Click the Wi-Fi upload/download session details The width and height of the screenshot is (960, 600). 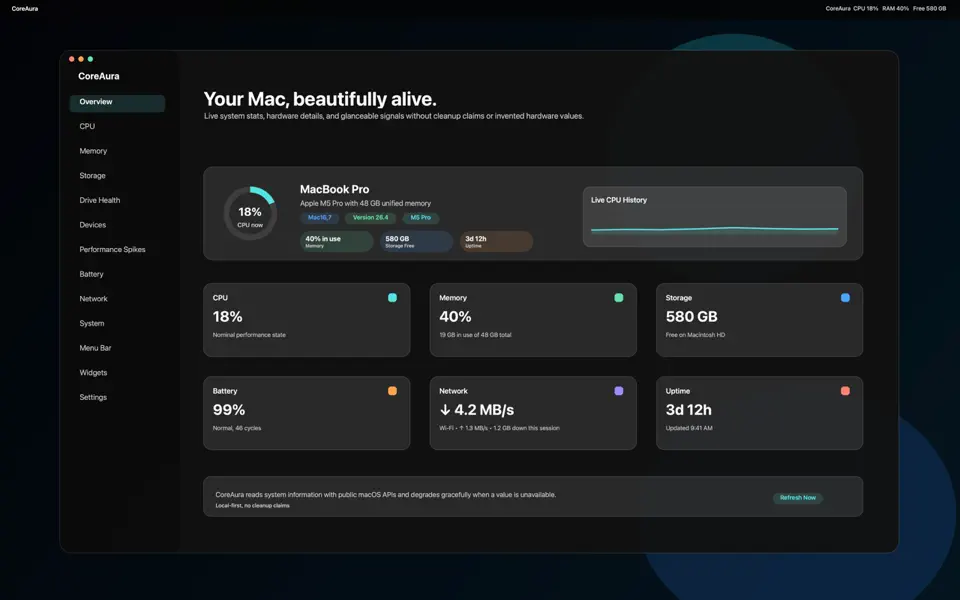coord(500,428)
